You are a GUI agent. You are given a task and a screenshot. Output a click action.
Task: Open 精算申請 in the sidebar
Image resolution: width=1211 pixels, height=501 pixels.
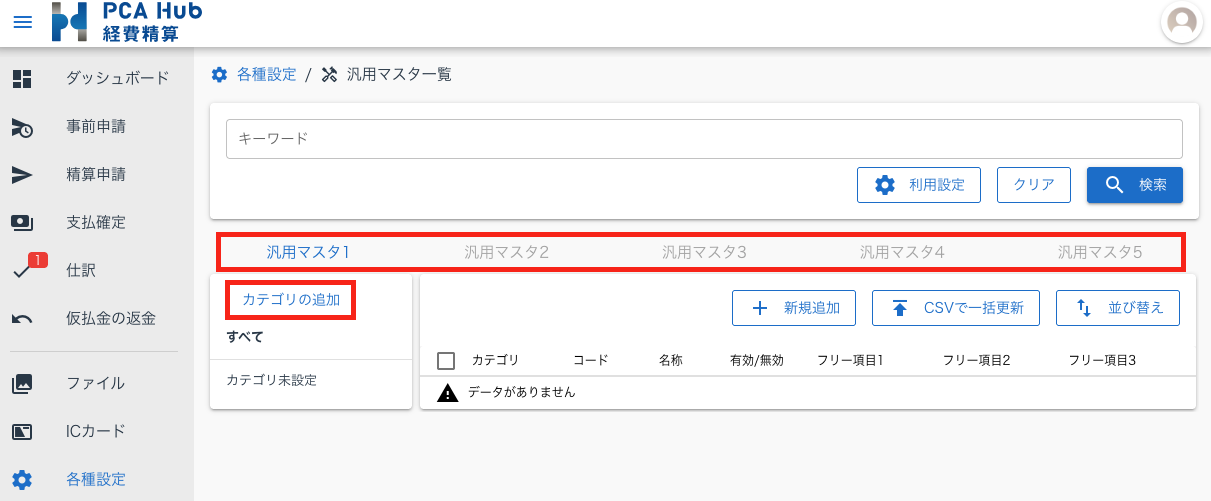[97, 175]
